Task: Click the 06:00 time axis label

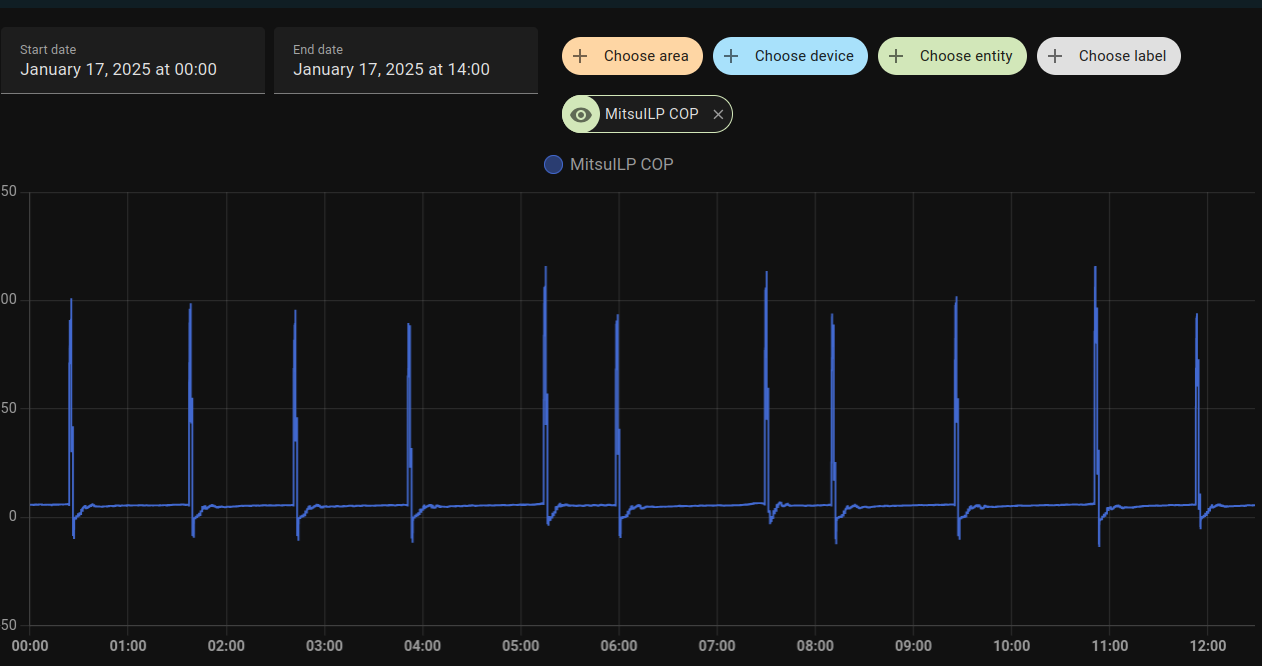Action: pyautogui.click(x=619, y=646)
